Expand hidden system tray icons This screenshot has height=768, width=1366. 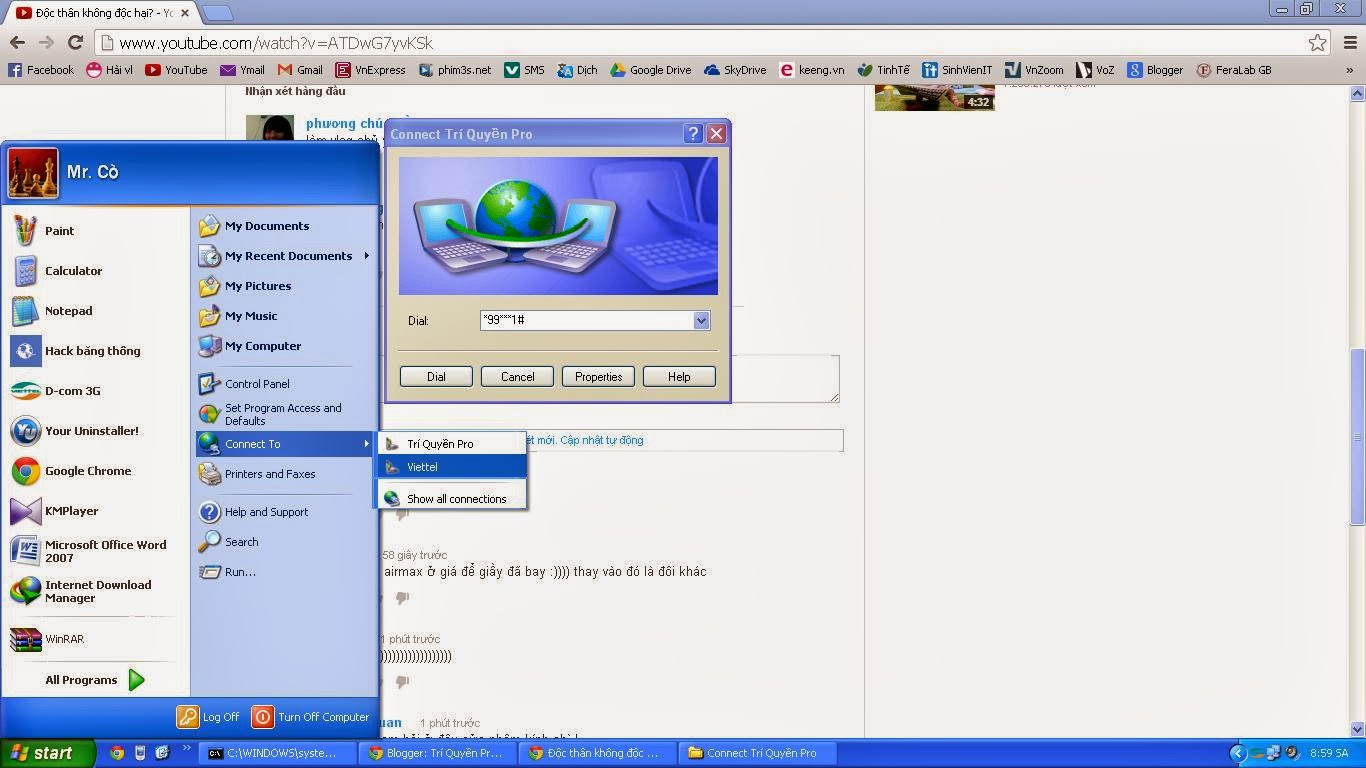click(1237, 753)
